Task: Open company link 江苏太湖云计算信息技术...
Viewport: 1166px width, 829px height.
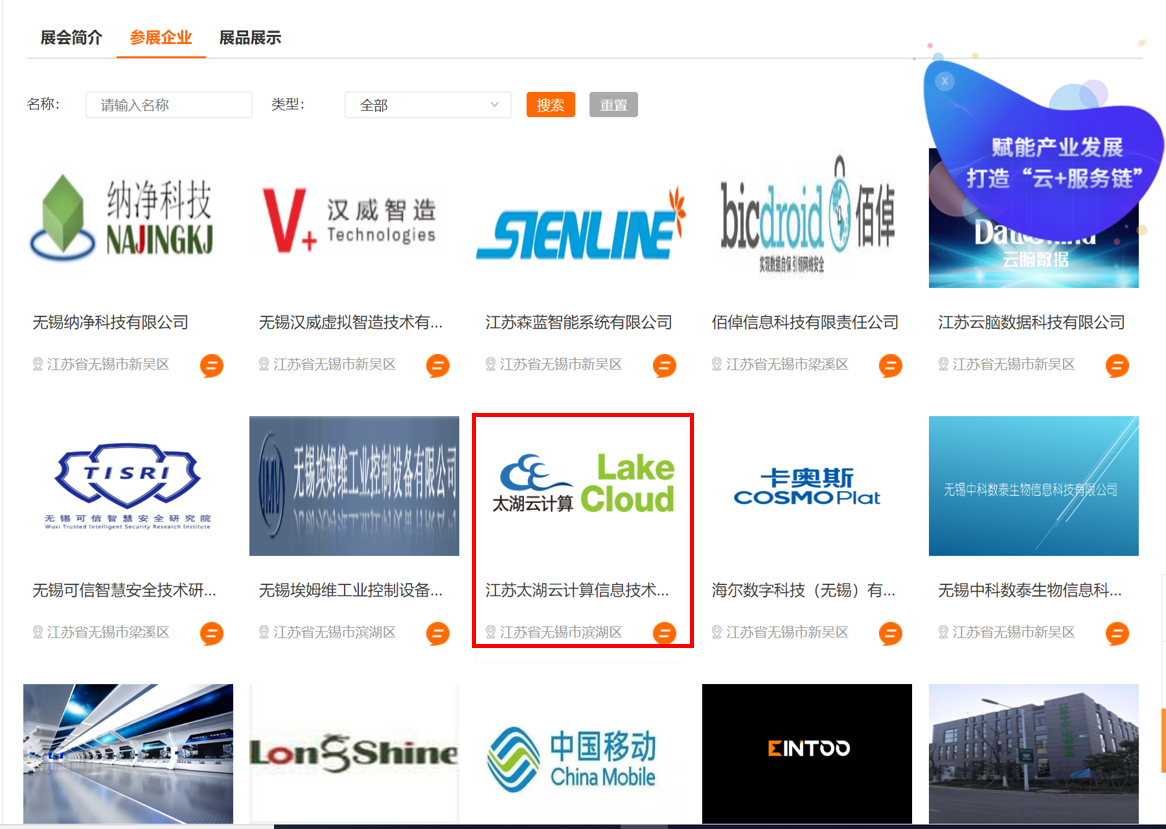Action: (577, 590)
